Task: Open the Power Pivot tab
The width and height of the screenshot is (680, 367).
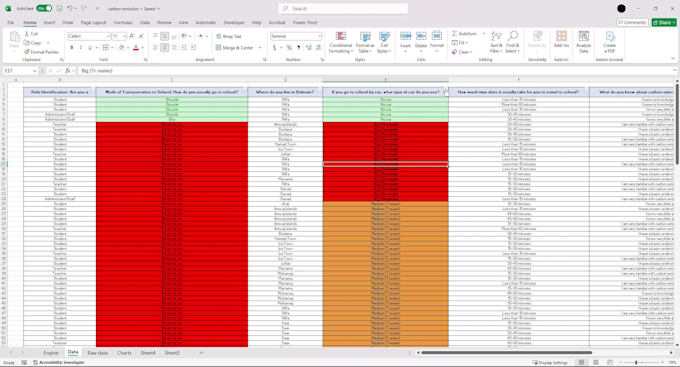Action: pos(305,22)
